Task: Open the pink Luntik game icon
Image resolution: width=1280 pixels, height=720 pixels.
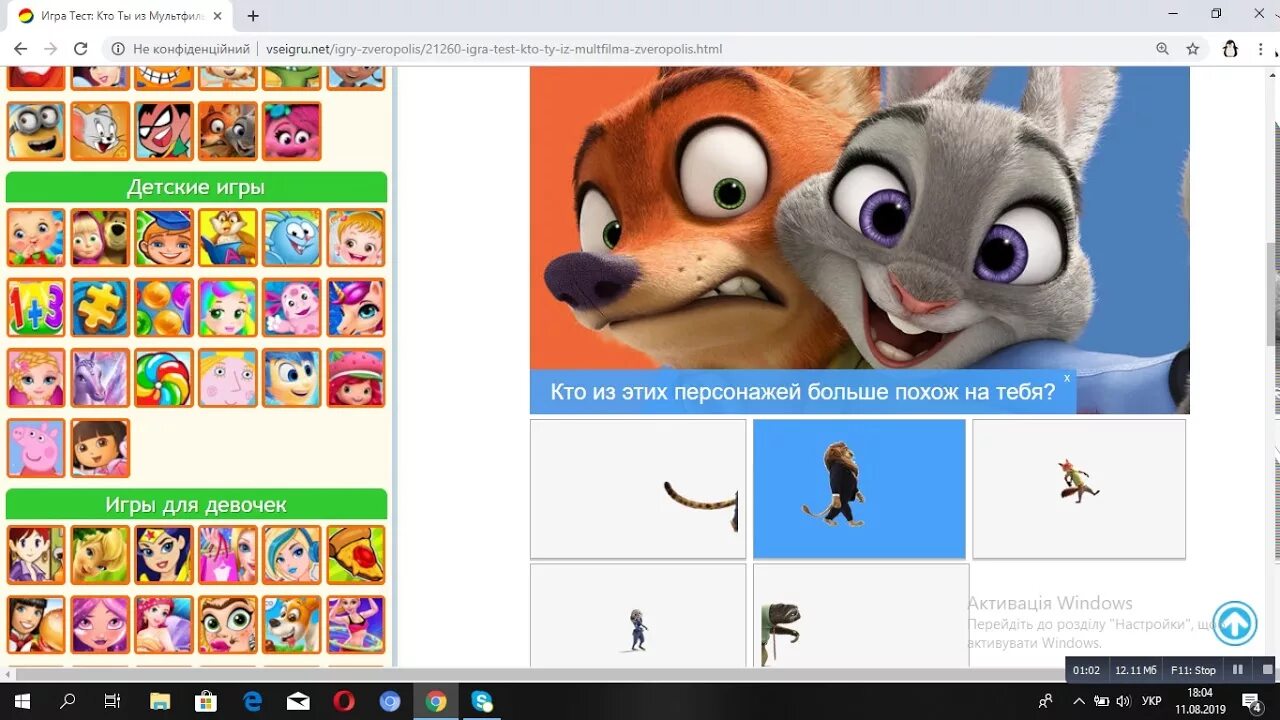Action: pos(292,308)
